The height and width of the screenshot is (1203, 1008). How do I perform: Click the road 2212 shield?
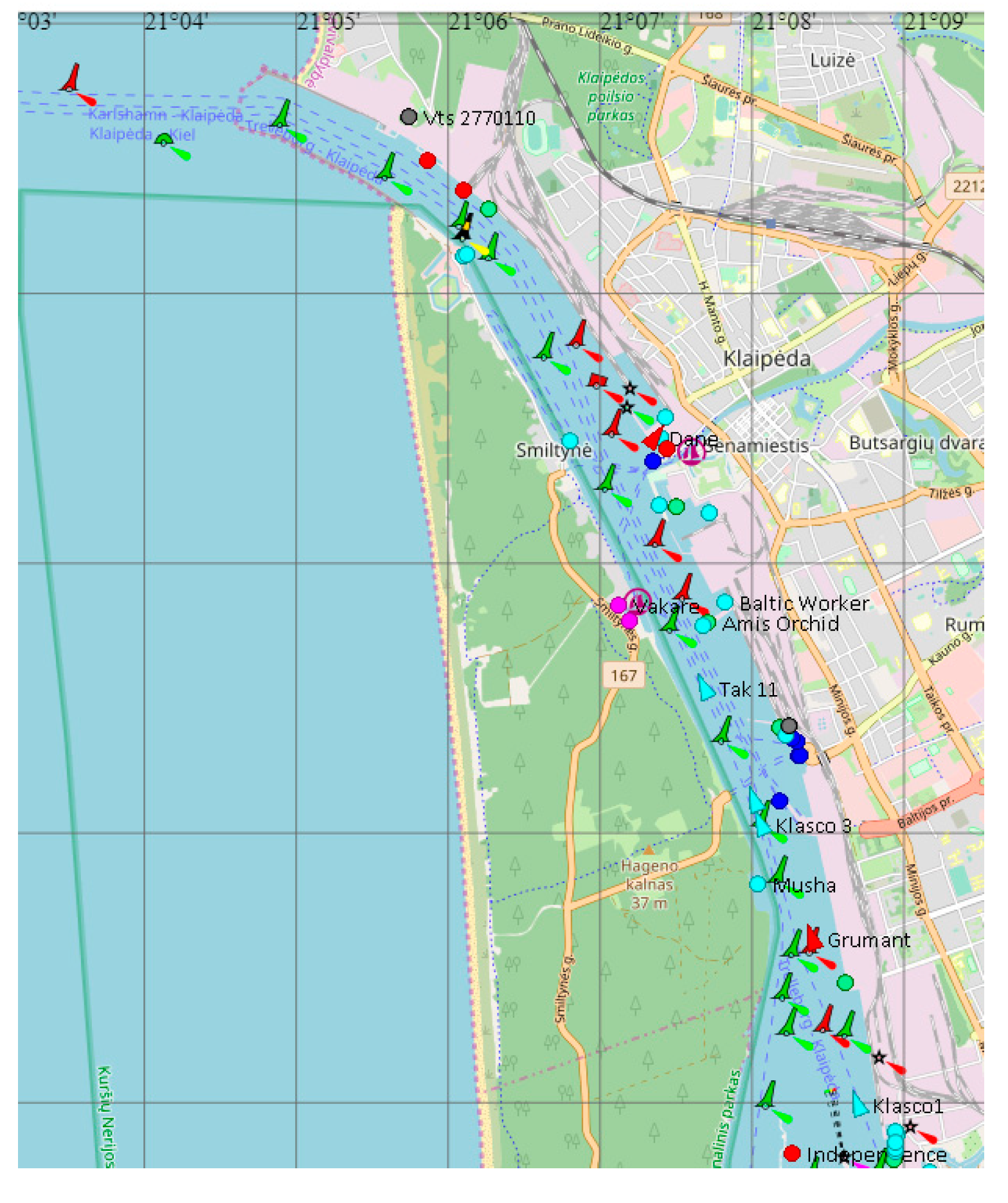coord(965,186)
